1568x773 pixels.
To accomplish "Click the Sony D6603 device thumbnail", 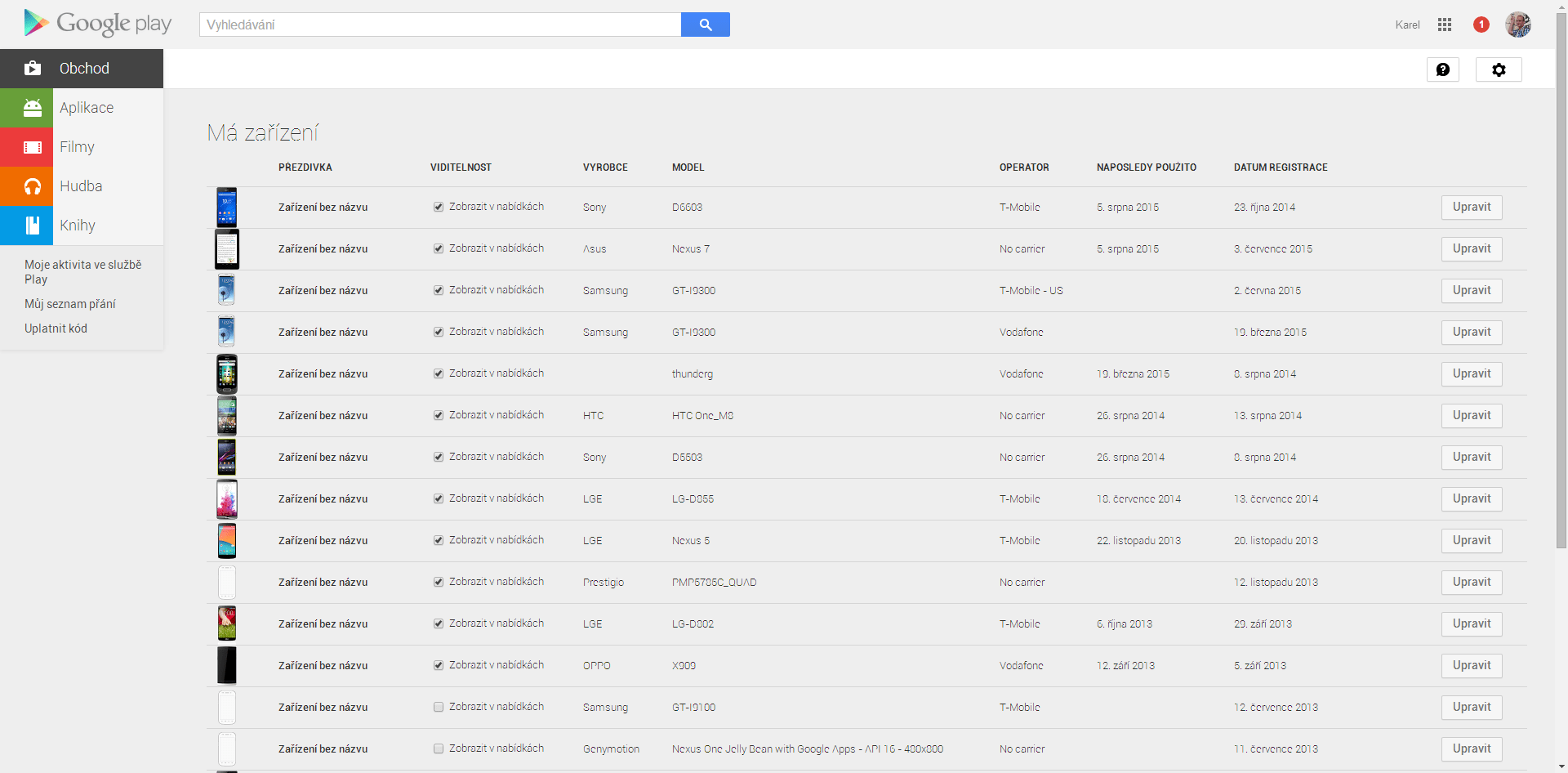I will [x=227, y=208].
